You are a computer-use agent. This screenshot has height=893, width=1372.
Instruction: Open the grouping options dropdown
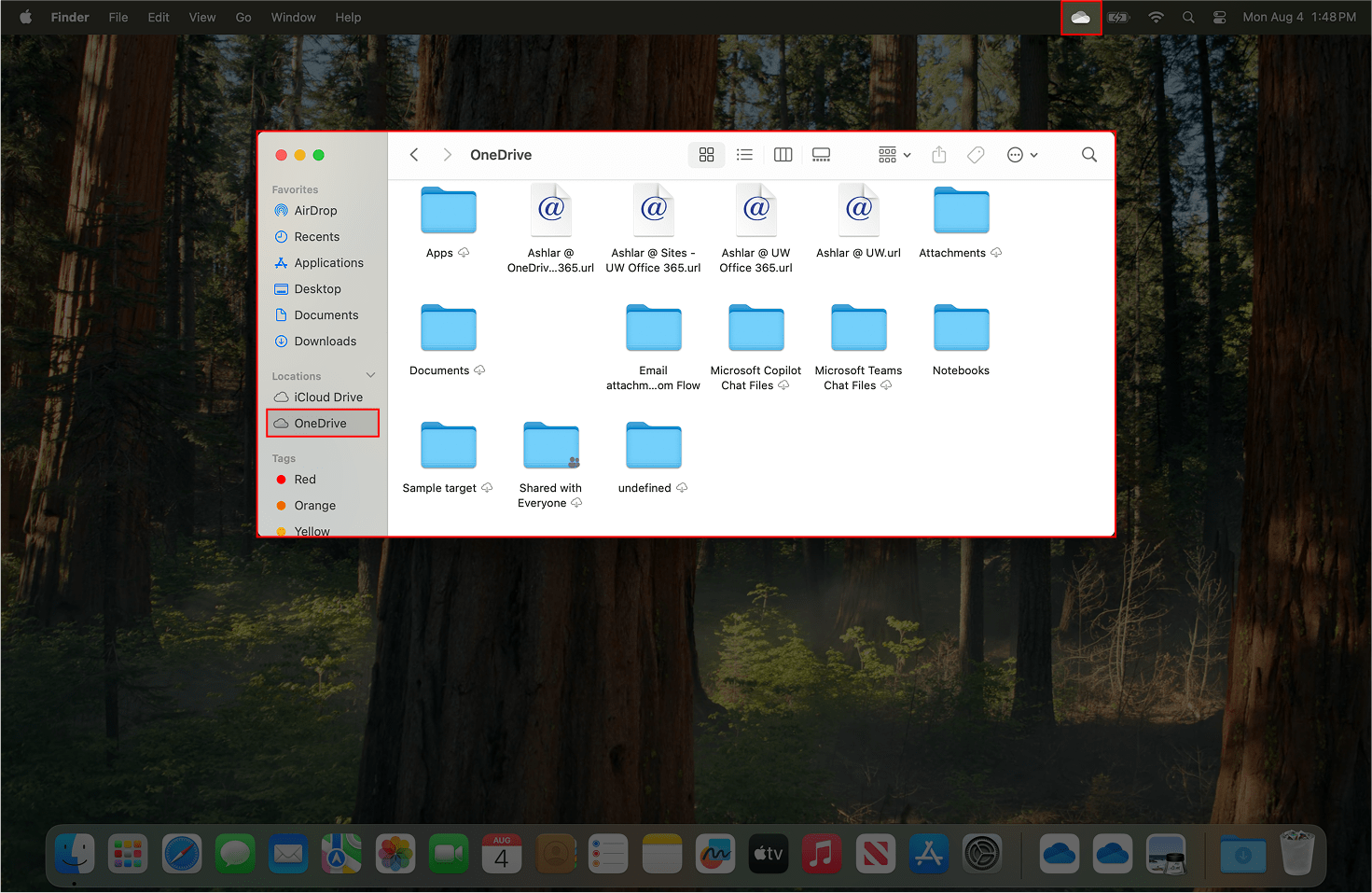click(893, 154)
